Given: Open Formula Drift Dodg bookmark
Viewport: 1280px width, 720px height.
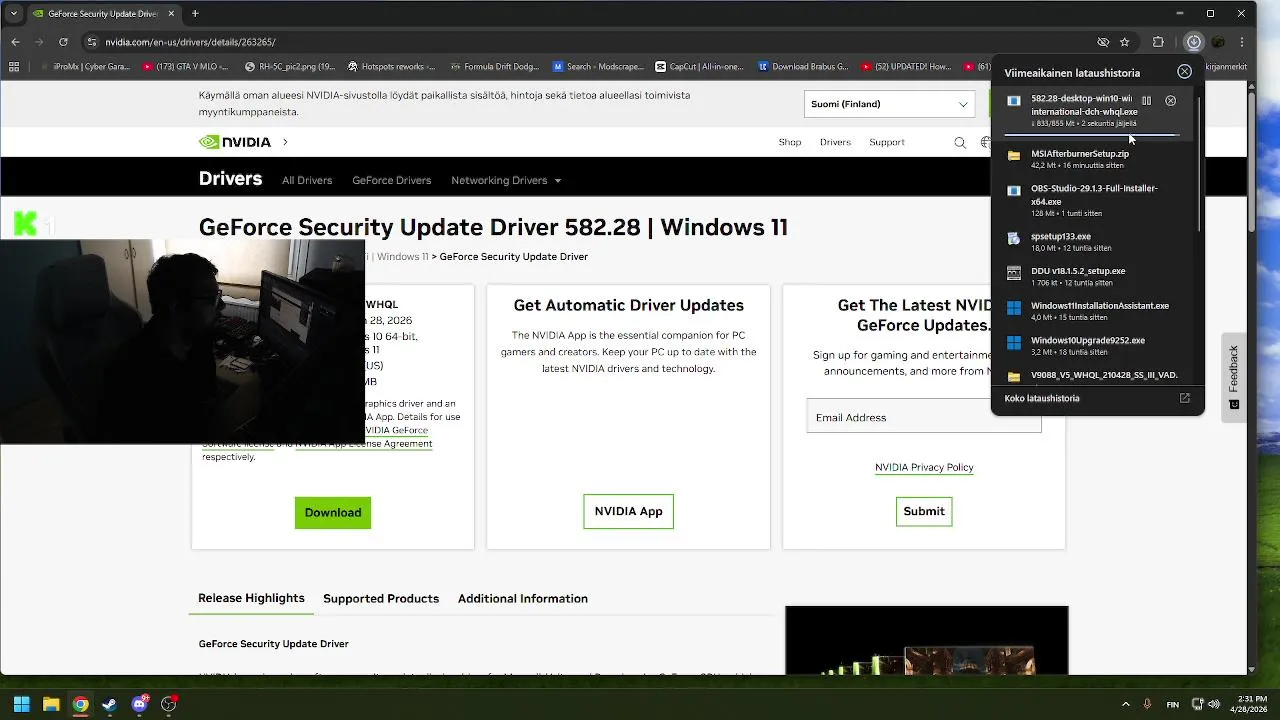Looking at the screenshot, I should pos(495,67).
